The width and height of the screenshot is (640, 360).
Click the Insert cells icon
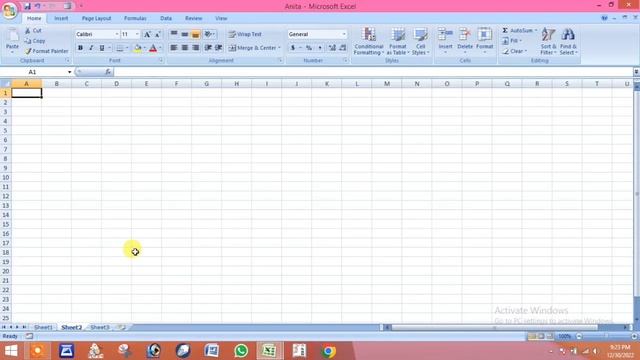point(445,34)
